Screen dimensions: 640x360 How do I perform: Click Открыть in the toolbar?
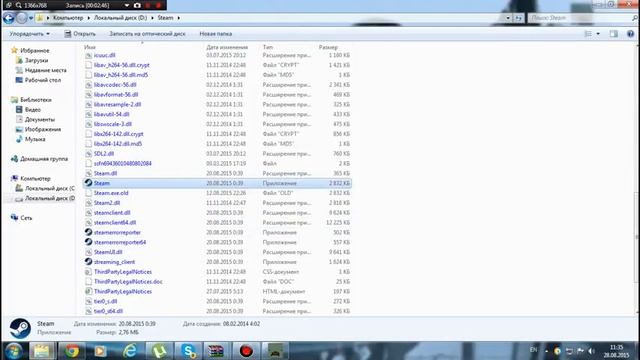[x=80, y=34]
